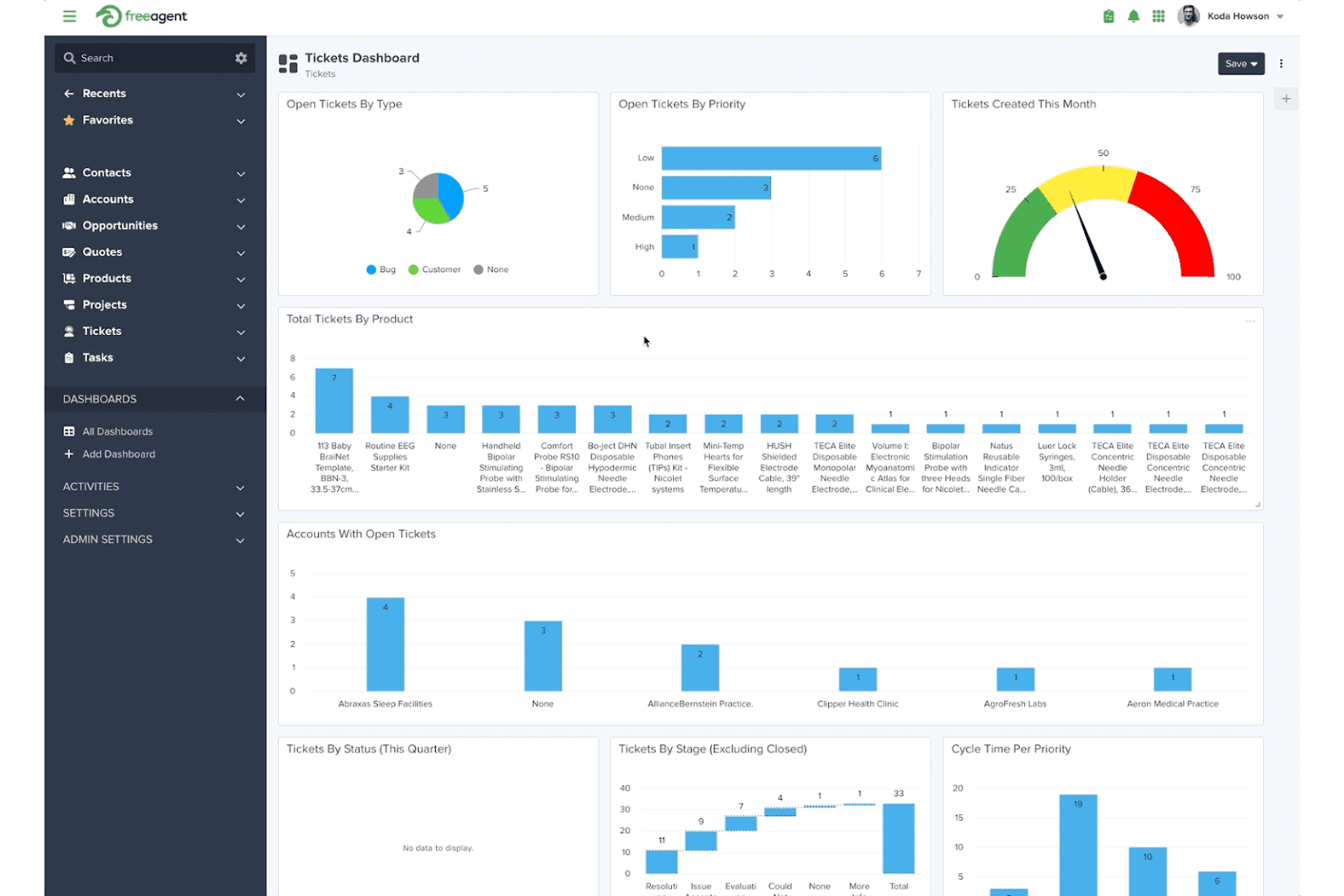
Task: Open the green clipboard icon in header
Action: tap(1109, 16)
